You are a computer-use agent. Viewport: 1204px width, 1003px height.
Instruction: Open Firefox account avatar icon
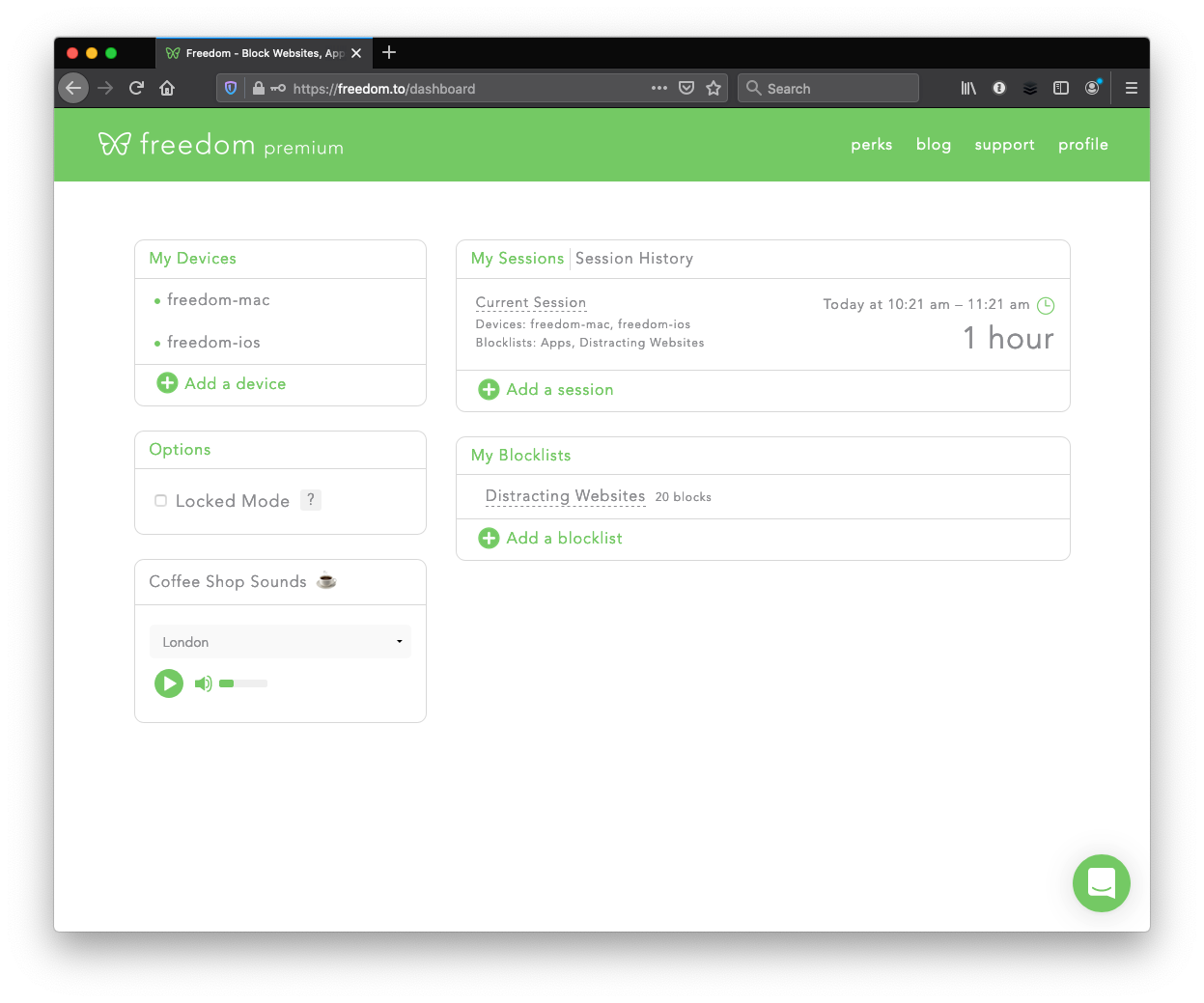(1092, 88)
